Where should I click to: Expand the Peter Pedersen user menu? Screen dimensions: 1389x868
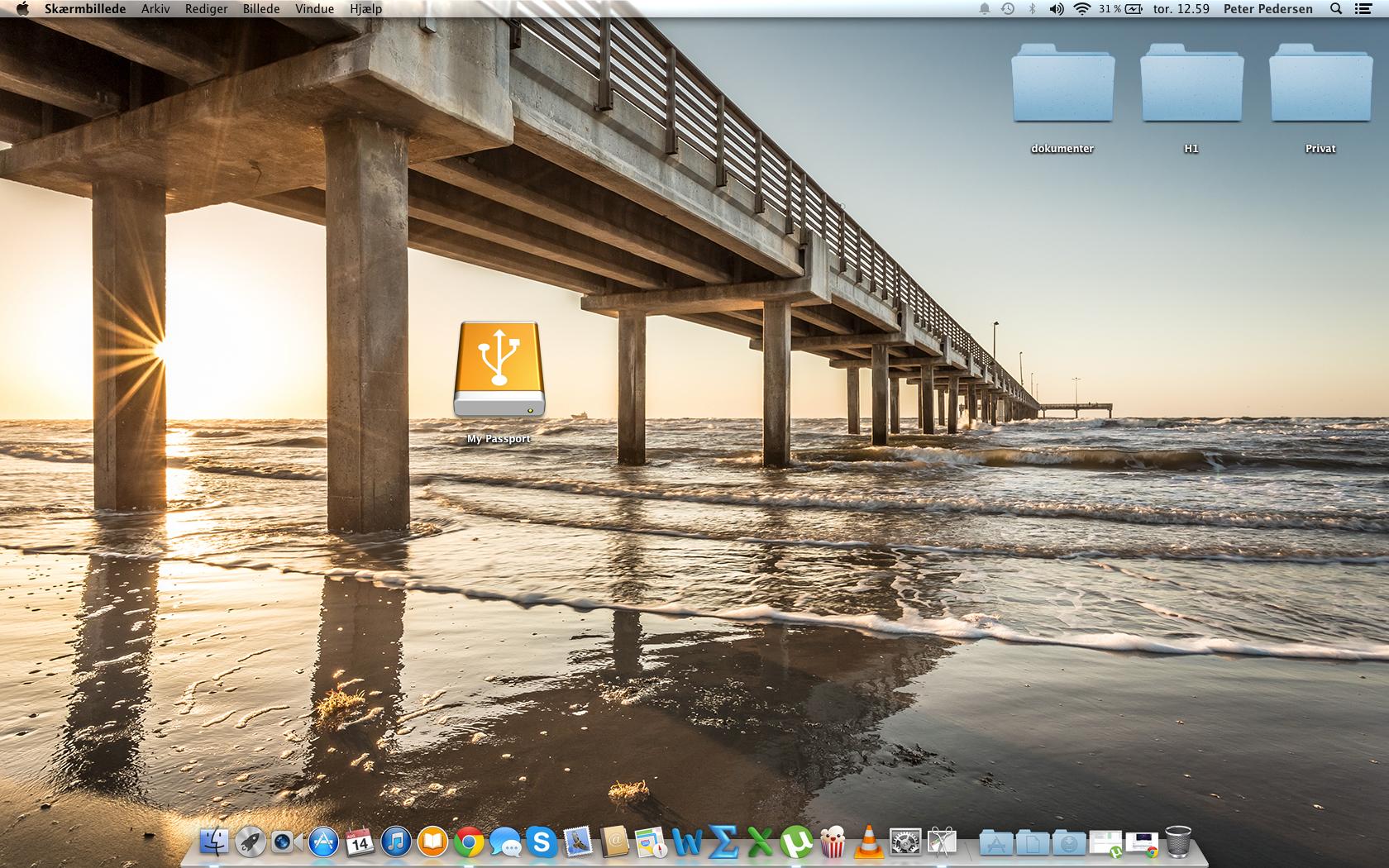[x=1267, y=9]
